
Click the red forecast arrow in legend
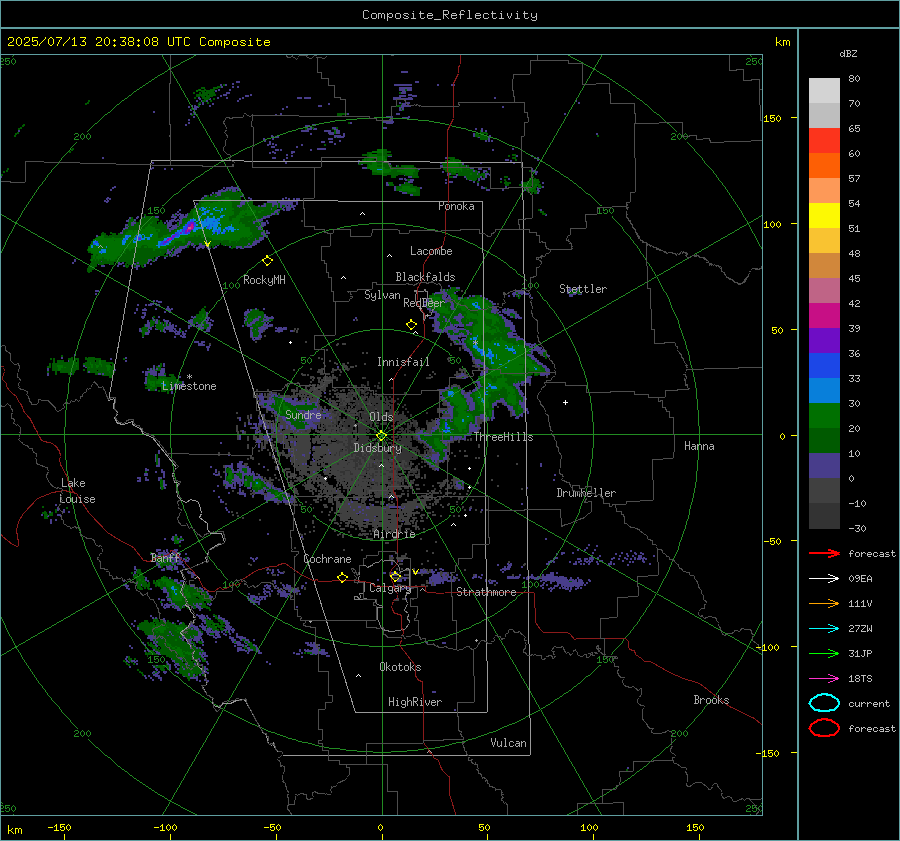point(824,553)
